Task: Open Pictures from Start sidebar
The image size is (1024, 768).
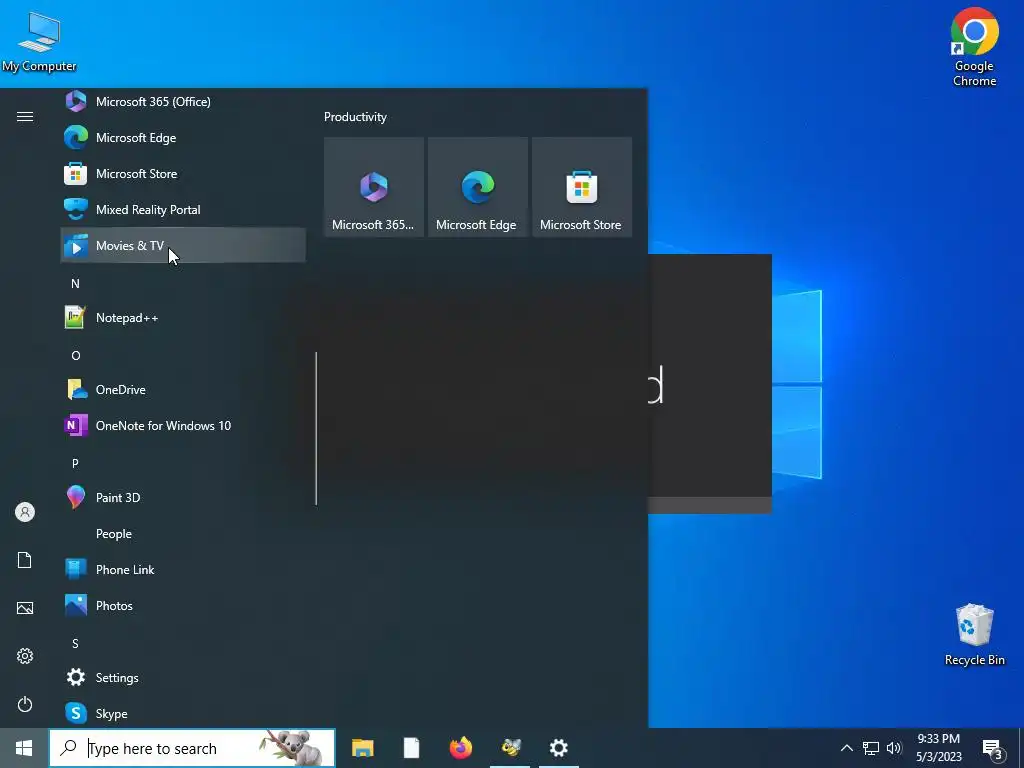Action: coord(25,608)
